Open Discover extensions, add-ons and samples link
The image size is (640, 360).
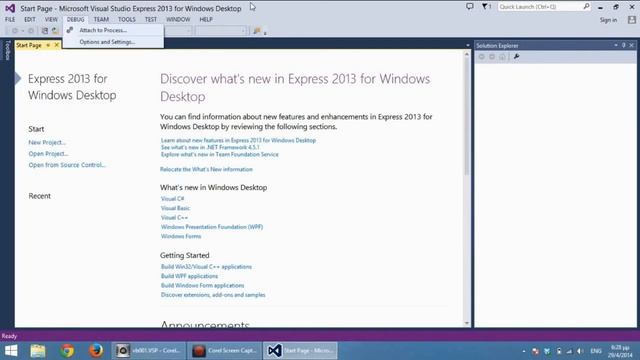pos(213,295)
